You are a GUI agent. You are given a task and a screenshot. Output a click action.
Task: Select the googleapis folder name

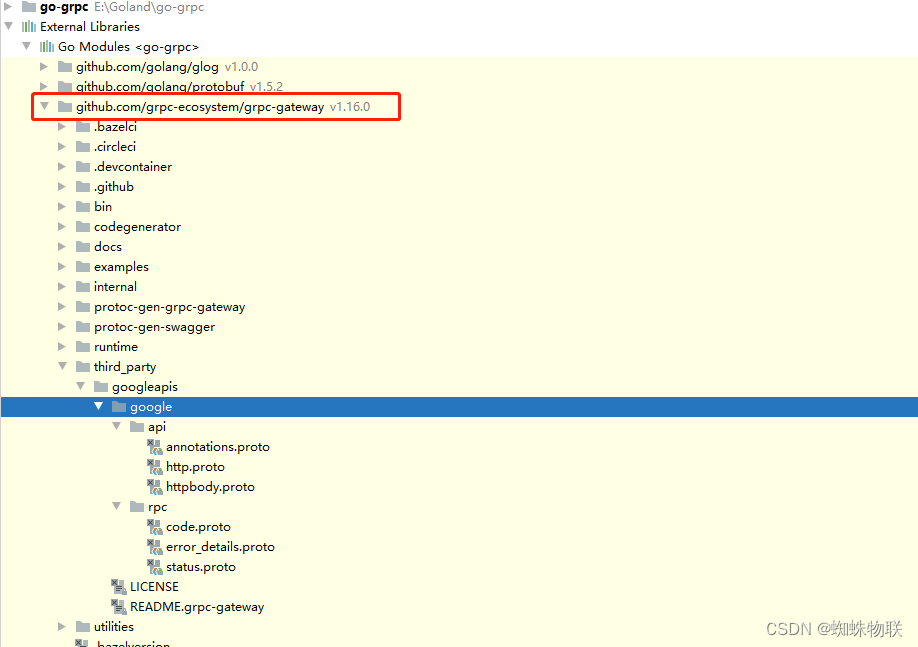pyautogui.click(x=145, y=387)
